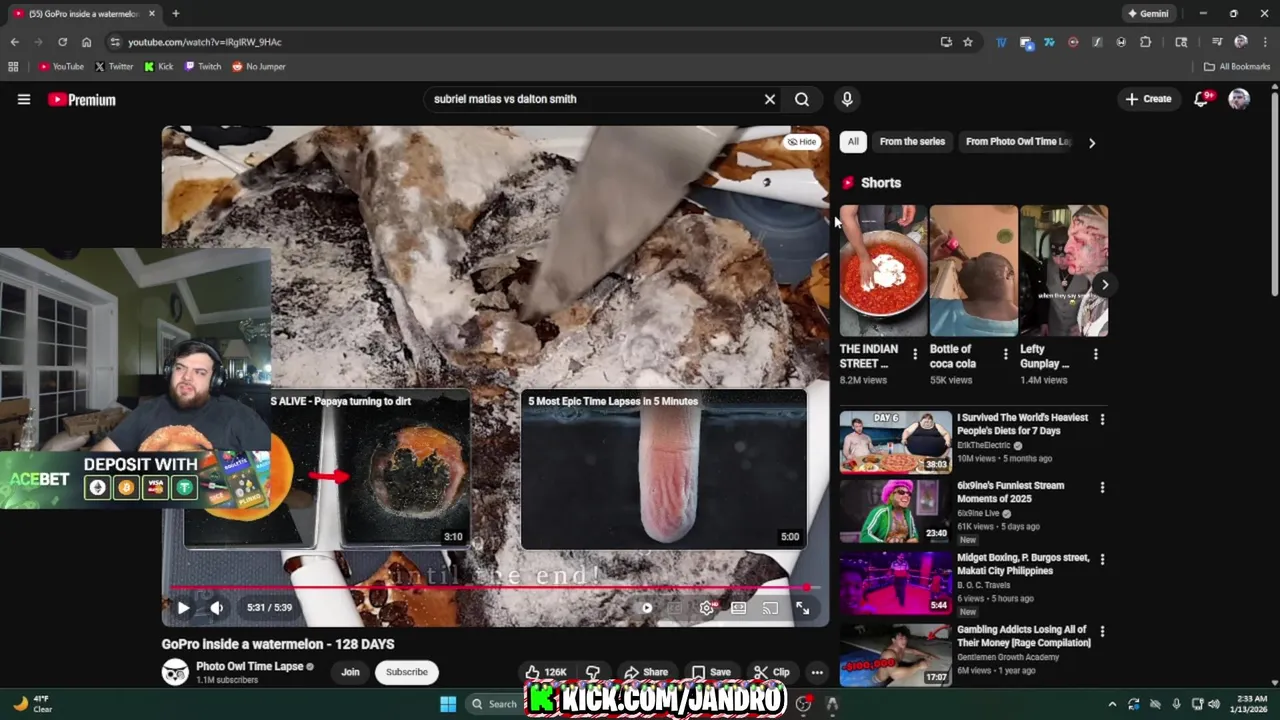Open the Create button

click(1148, 99)
